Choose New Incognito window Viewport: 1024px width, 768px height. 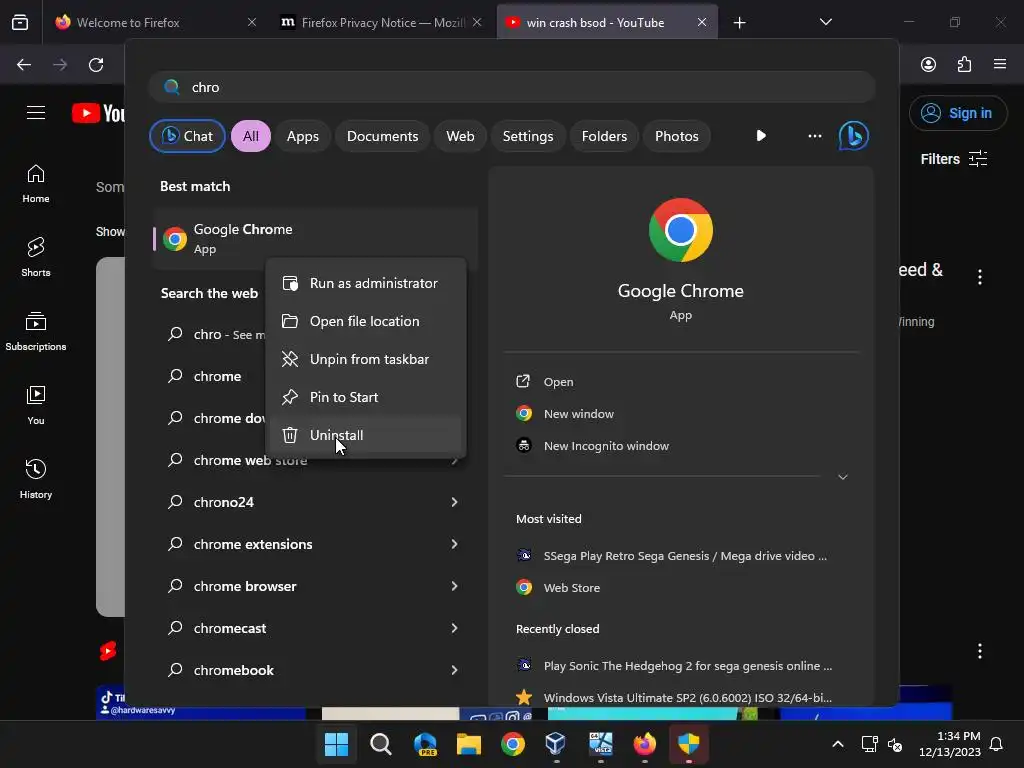[606, 446]
